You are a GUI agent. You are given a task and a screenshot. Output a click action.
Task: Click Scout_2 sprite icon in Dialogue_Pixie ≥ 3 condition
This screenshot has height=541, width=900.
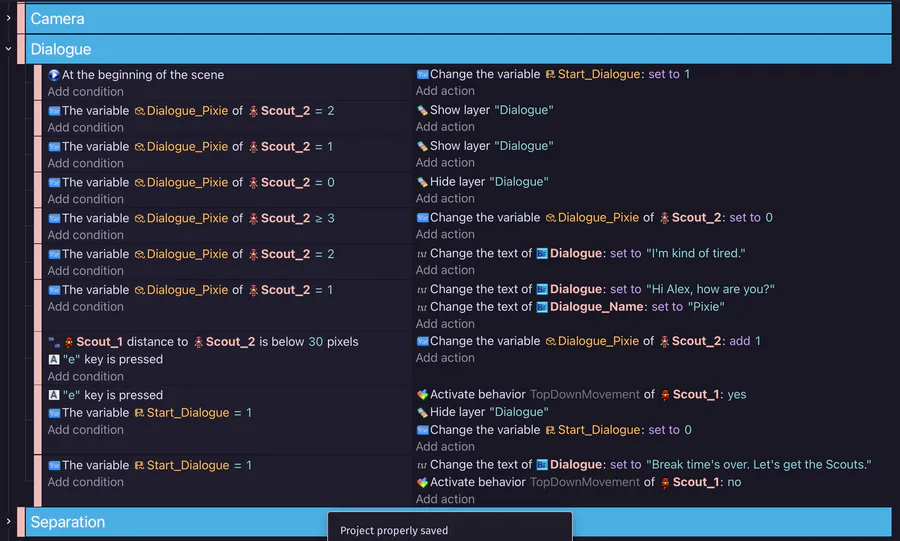(x=253, y=219)
